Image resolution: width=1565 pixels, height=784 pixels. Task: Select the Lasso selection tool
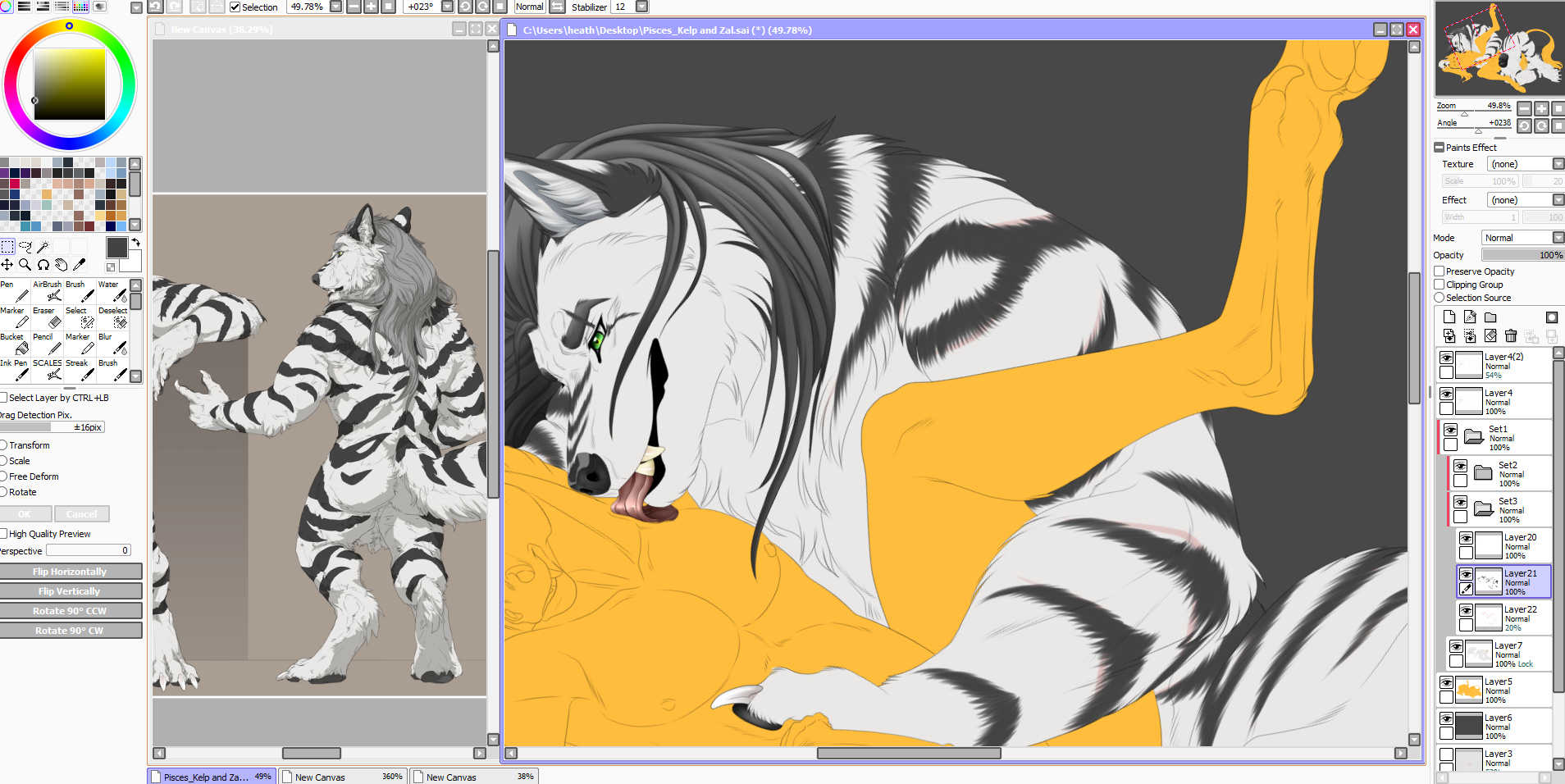(25, 246)
